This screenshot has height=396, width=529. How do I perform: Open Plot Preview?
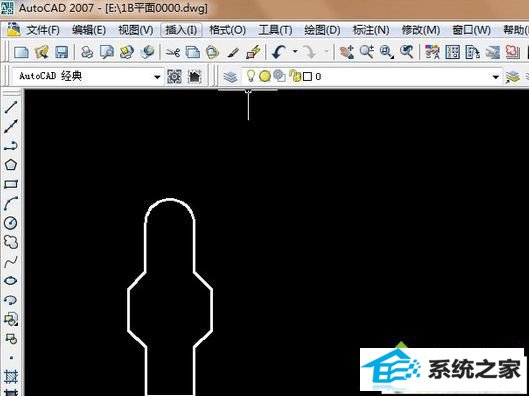[x=107, y=52]
